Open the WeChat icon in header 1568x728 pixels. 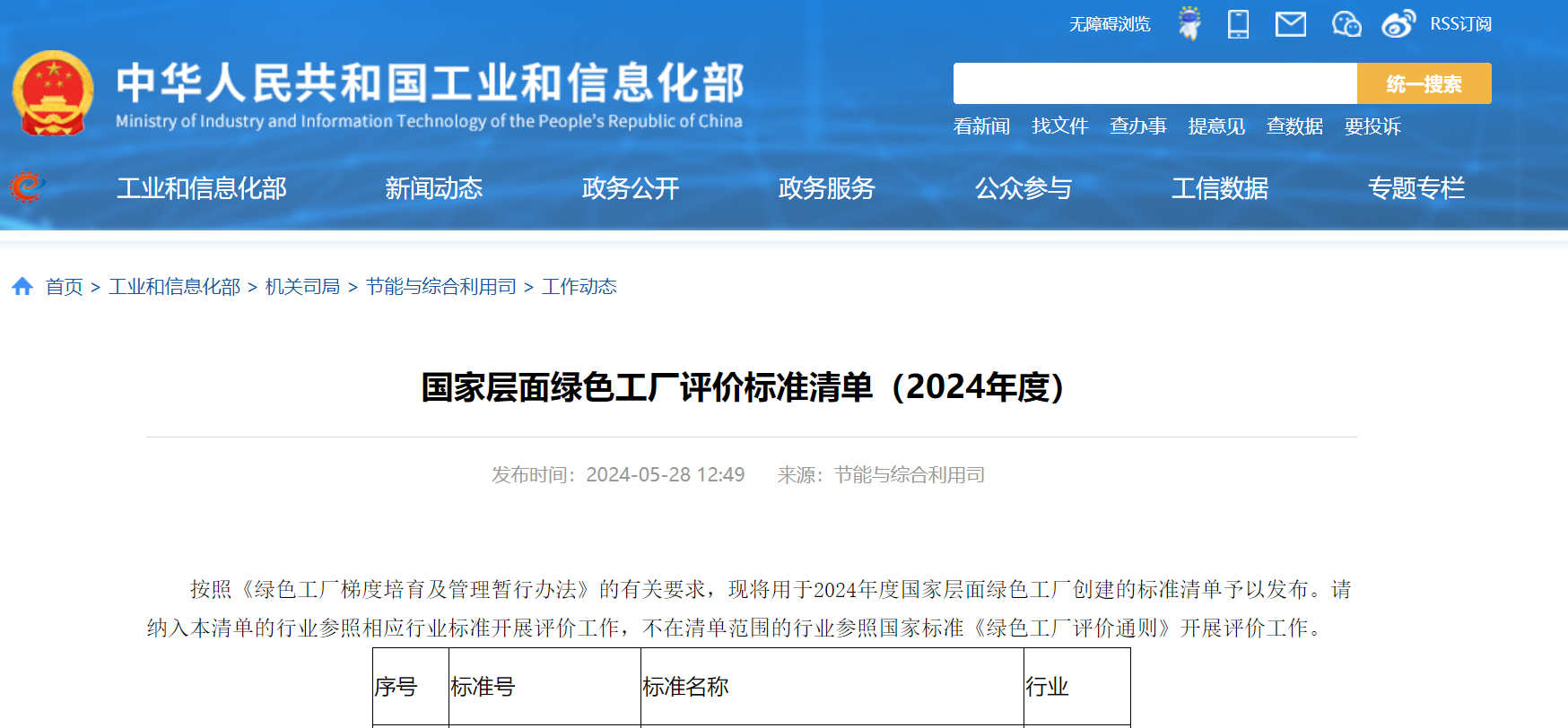point(1346,24)
